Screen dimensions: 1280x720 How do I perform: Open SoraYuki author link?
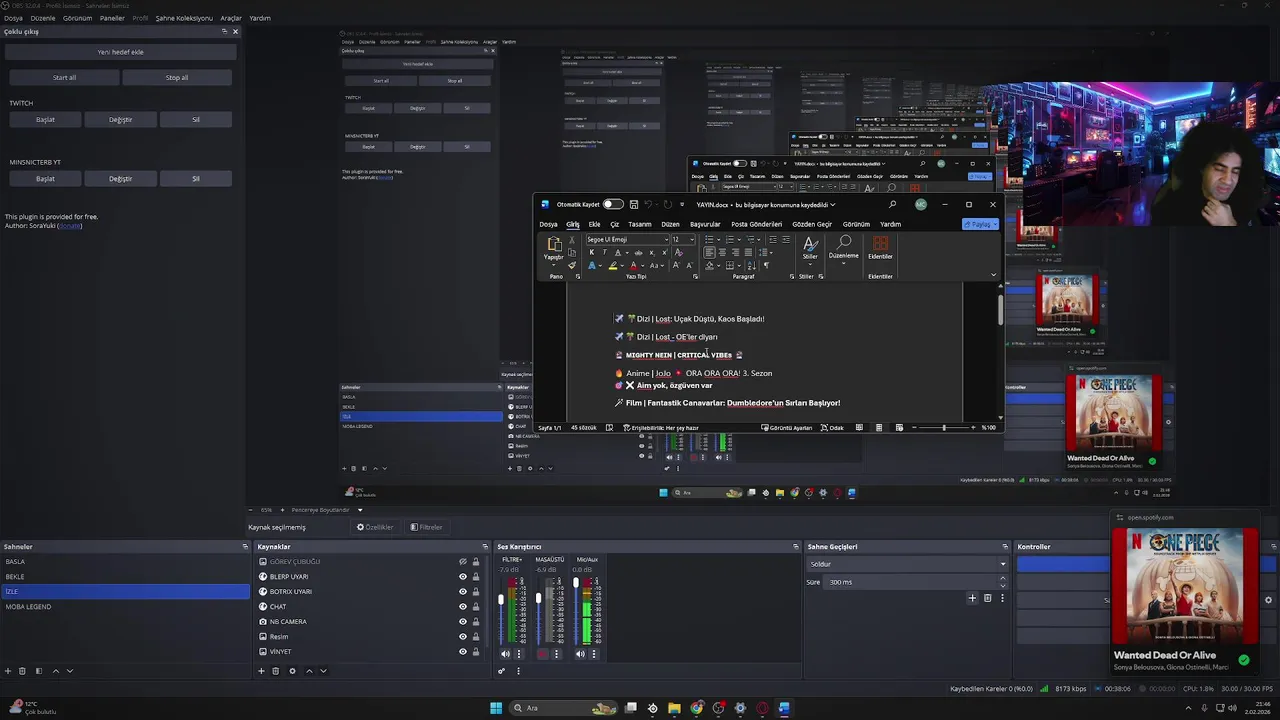click(x=70, y=226)
